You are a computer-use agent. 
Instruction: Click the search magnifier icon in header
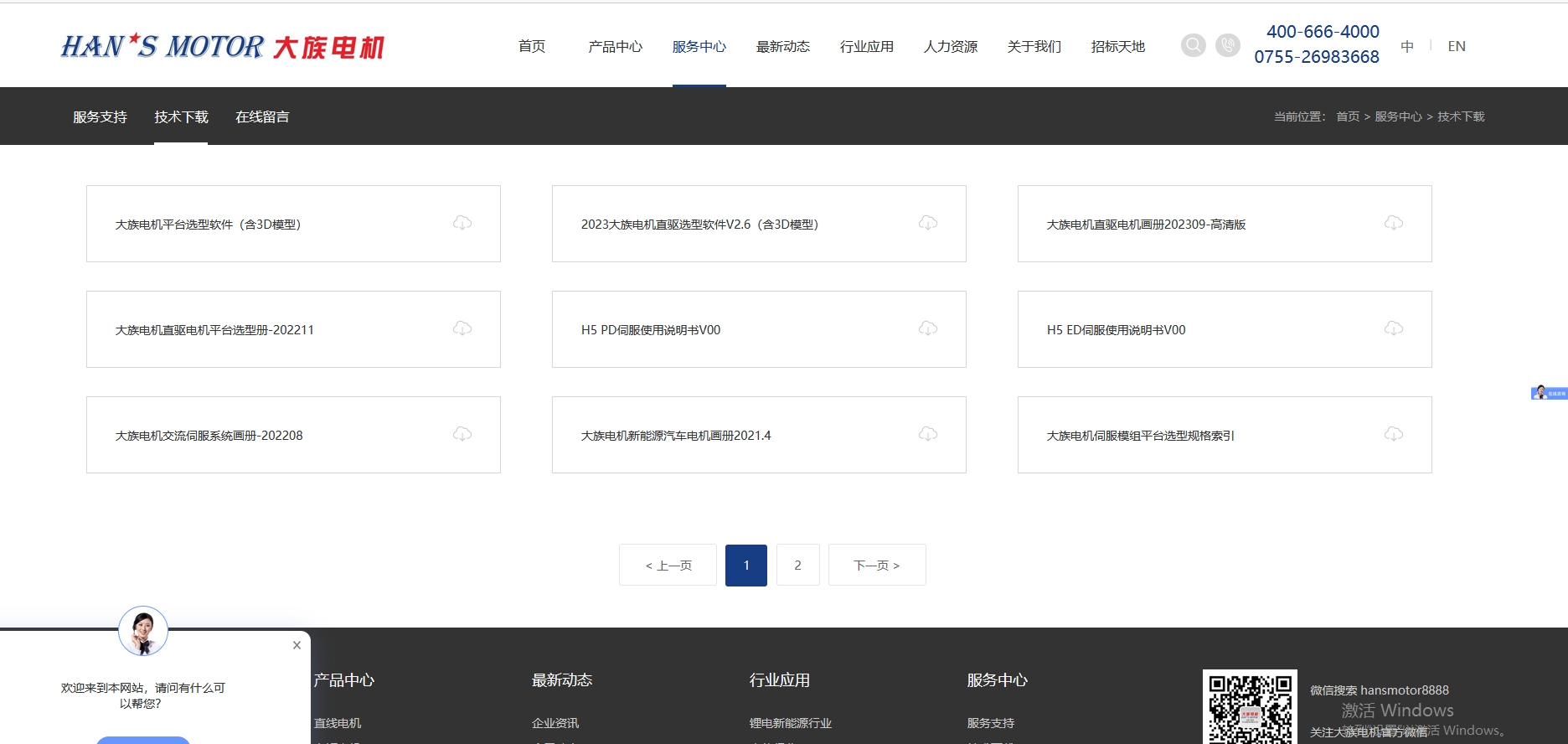tap(1194, 45)
